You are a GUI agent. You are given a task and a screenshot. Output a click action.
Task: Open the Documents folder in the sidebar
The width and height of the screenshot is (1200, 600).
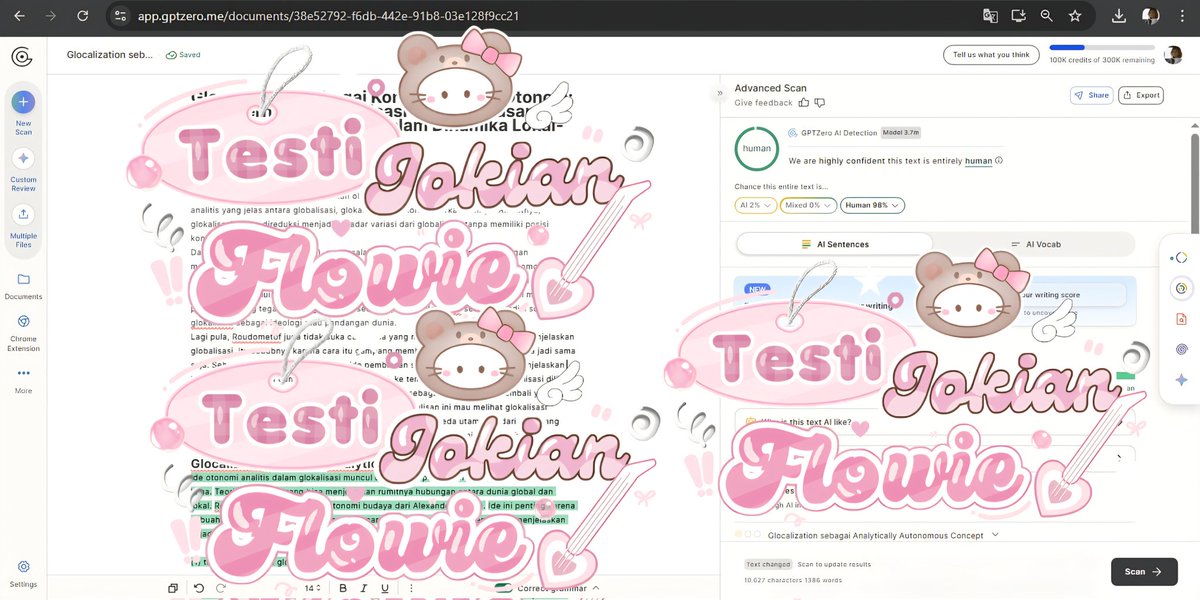23,286
